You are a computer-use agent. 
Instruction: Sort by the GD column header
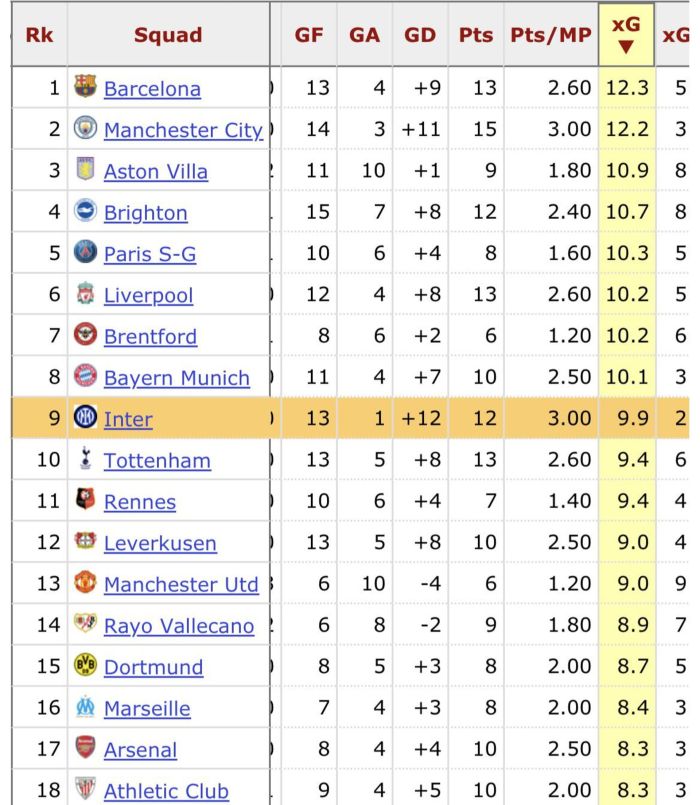(x=420, y=35)
